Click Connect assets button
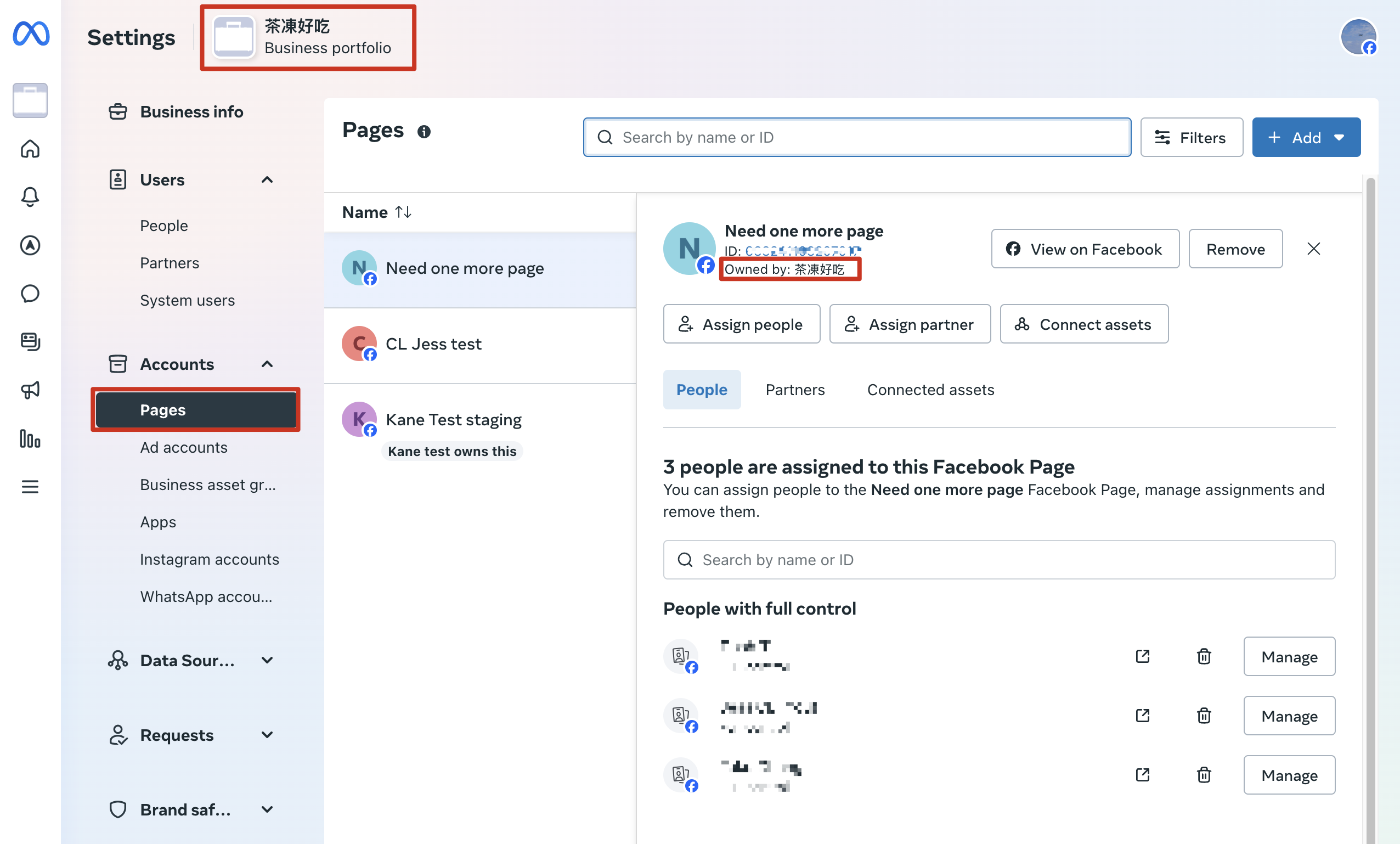Viewport: 1400px width, 844px height. (x=1083, y=323)
